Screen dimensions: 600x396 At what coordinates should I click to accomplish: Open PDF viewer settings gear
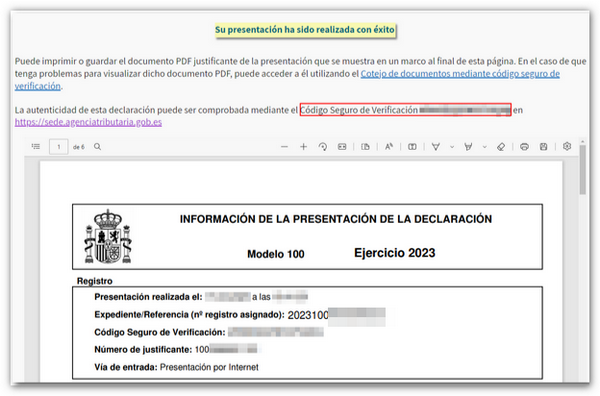567,146
